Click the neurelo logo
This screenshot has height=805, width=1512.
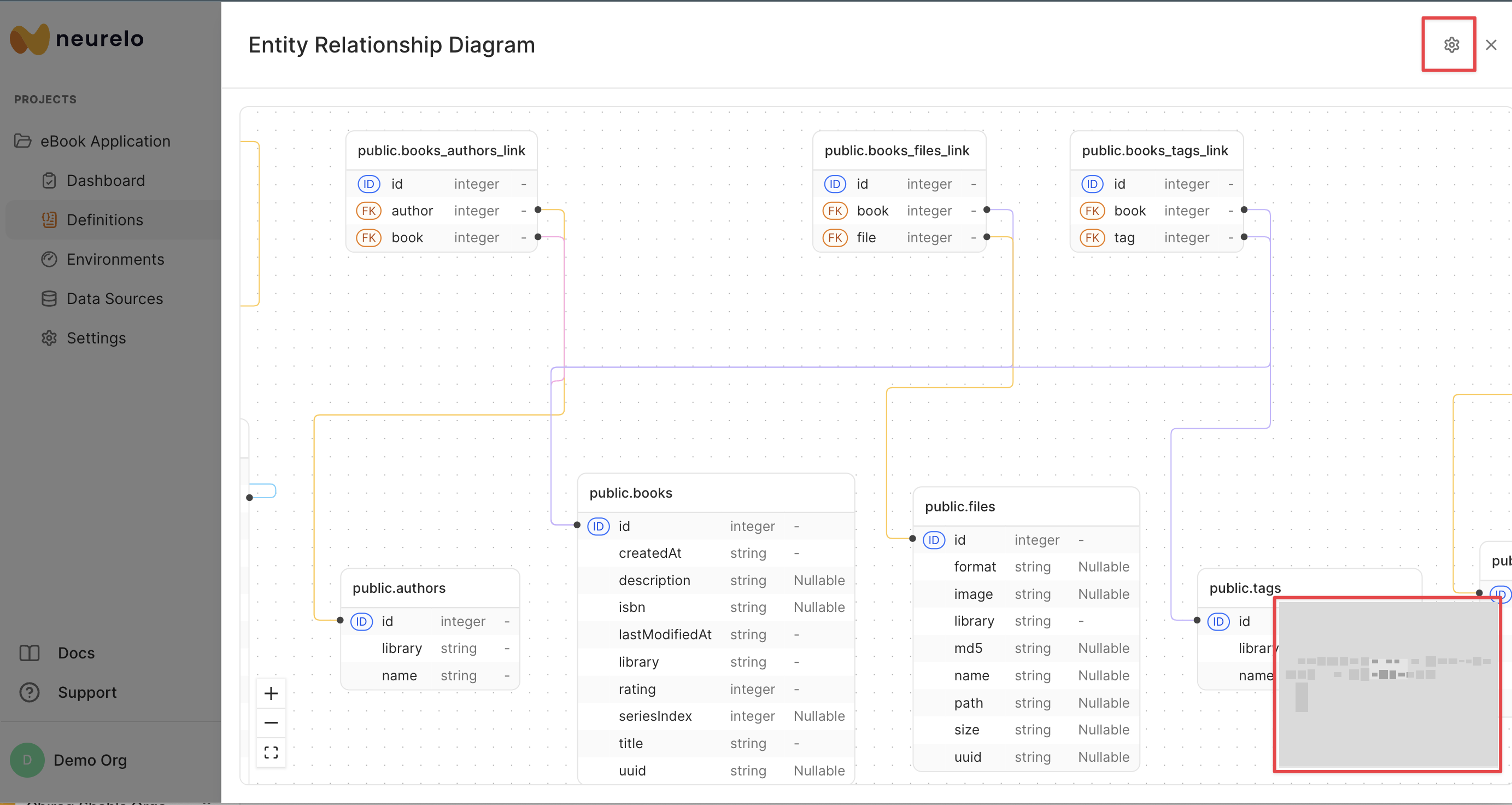tap(77, 39)
